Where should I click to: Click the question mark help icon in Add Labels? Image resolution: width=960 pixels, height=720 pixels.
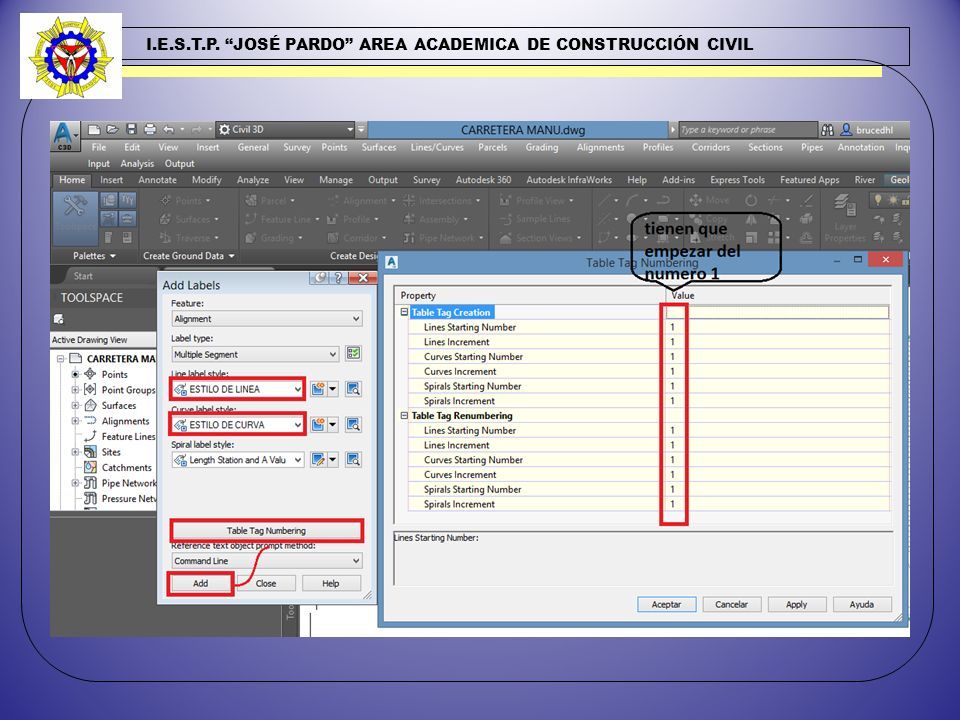point(338,278)
